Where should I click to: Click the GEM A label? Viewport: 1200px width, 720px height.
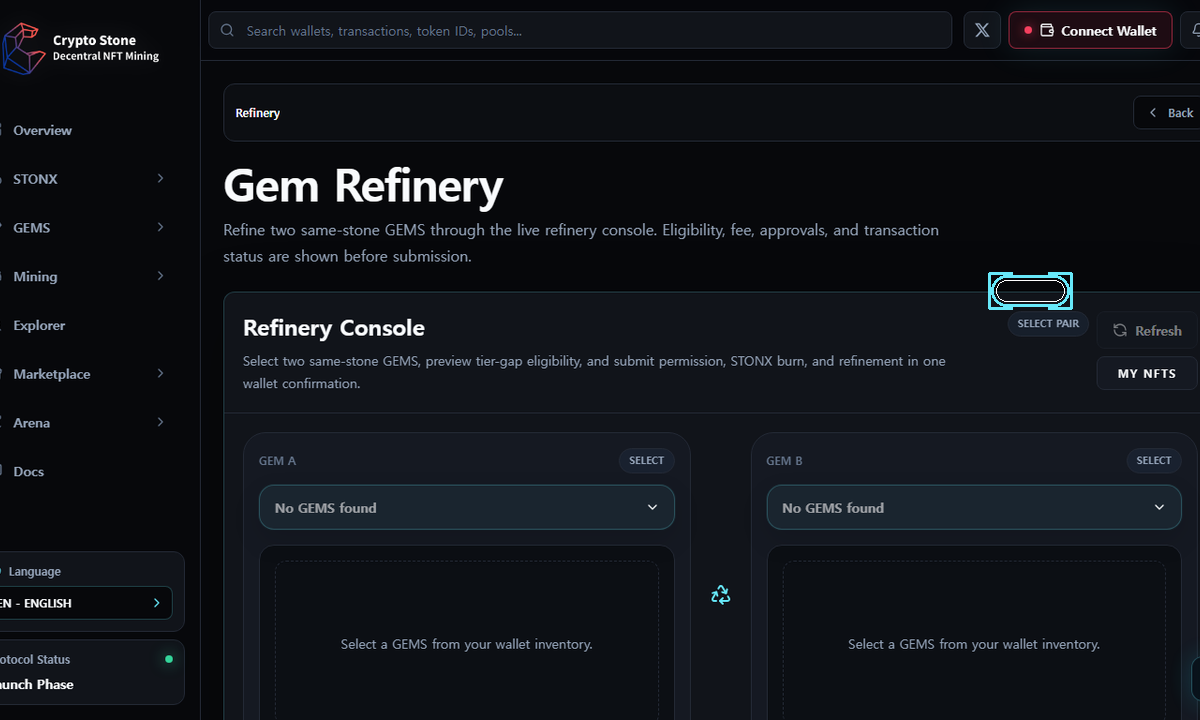click(277, 461)
